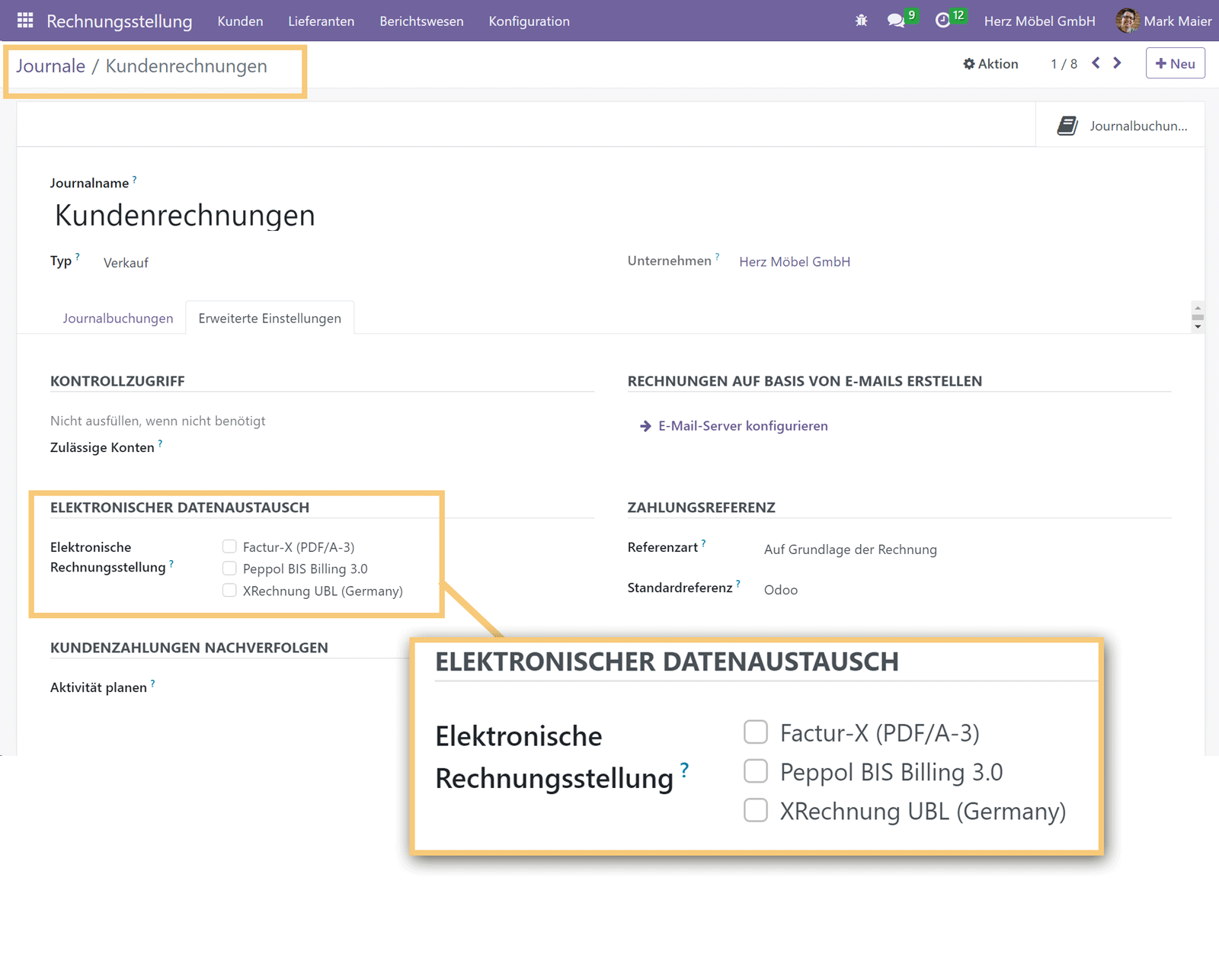1219x980 pixels.
Task: Click the Journalbuchungen book icon
Action: (x=1067, y=126)
